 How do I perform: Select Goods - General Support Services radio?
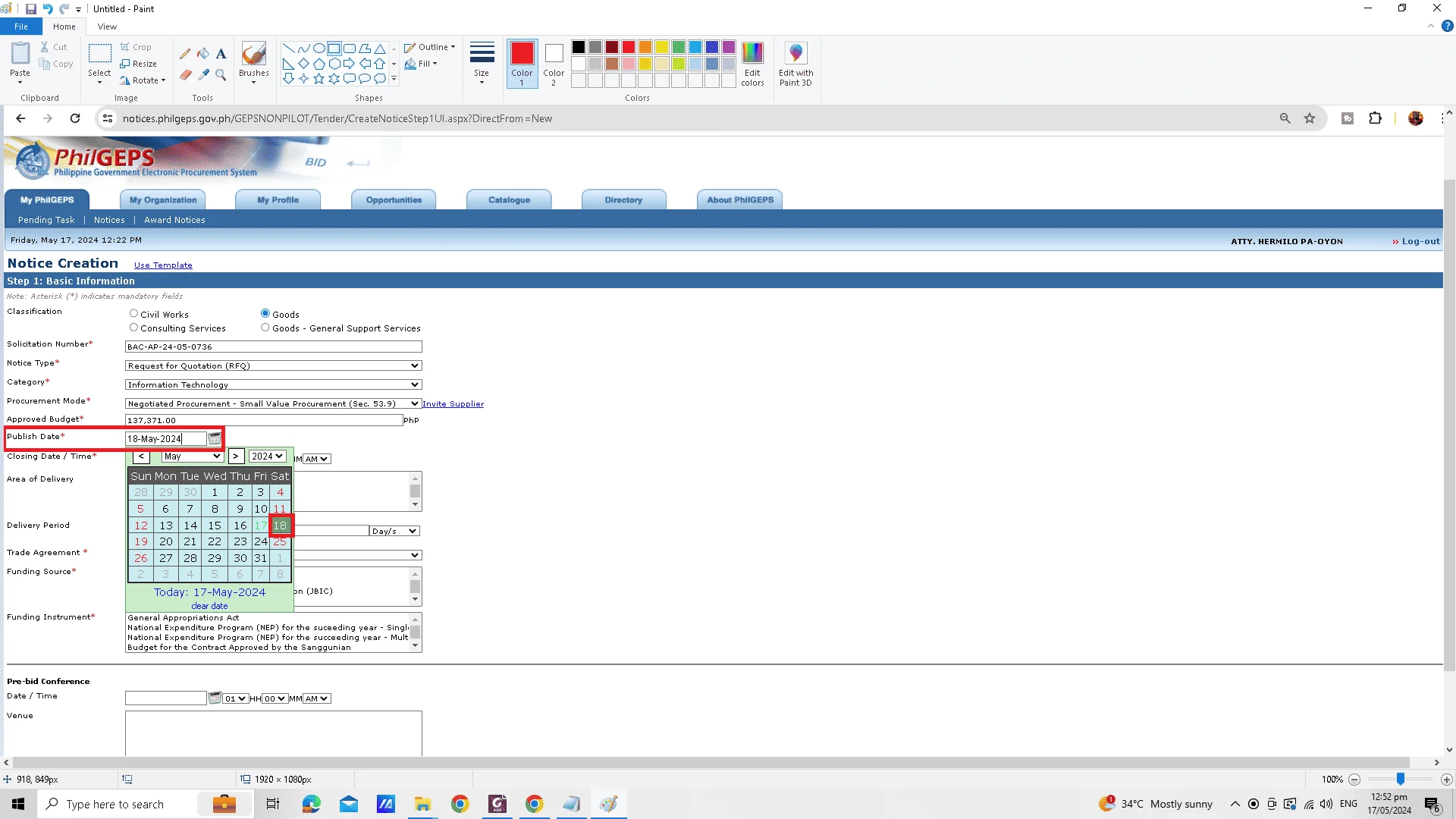(265, 328)
